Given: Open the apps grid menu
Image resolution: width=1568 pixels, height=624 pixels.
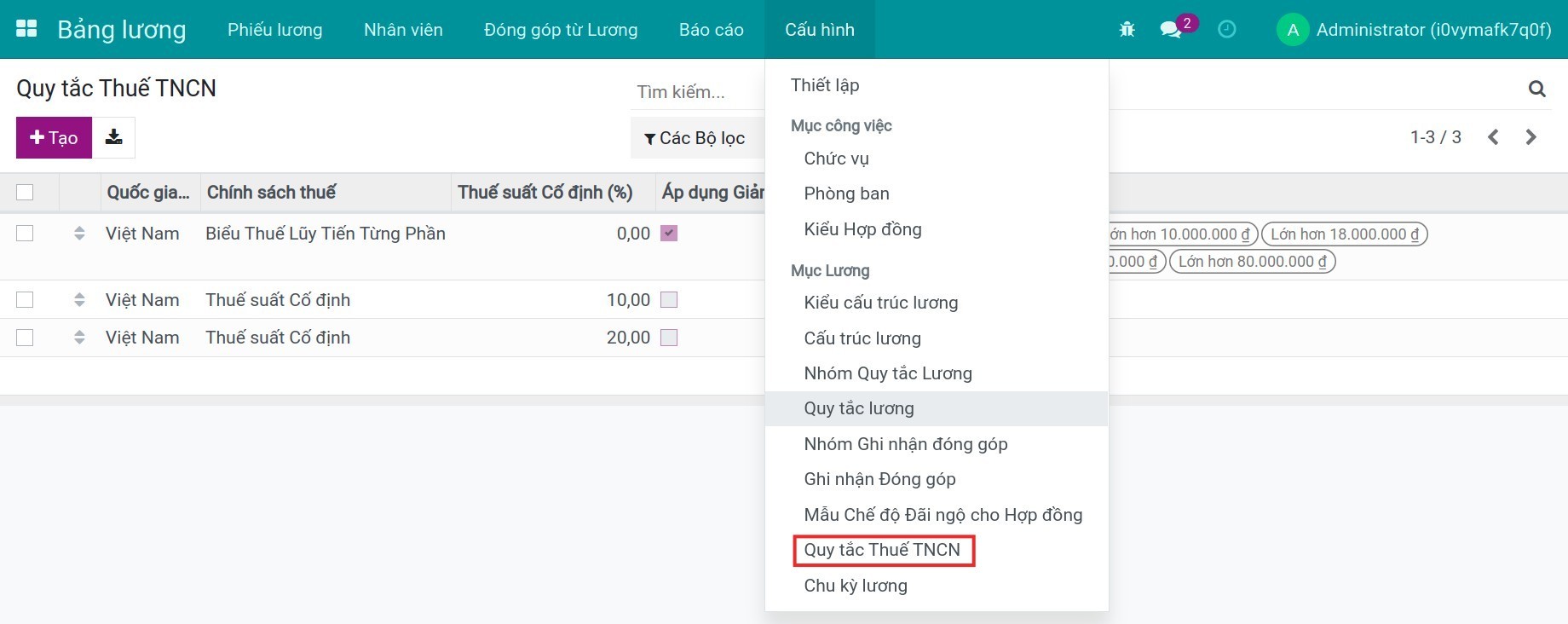Looking at the screenshot, I should (26, 27).
